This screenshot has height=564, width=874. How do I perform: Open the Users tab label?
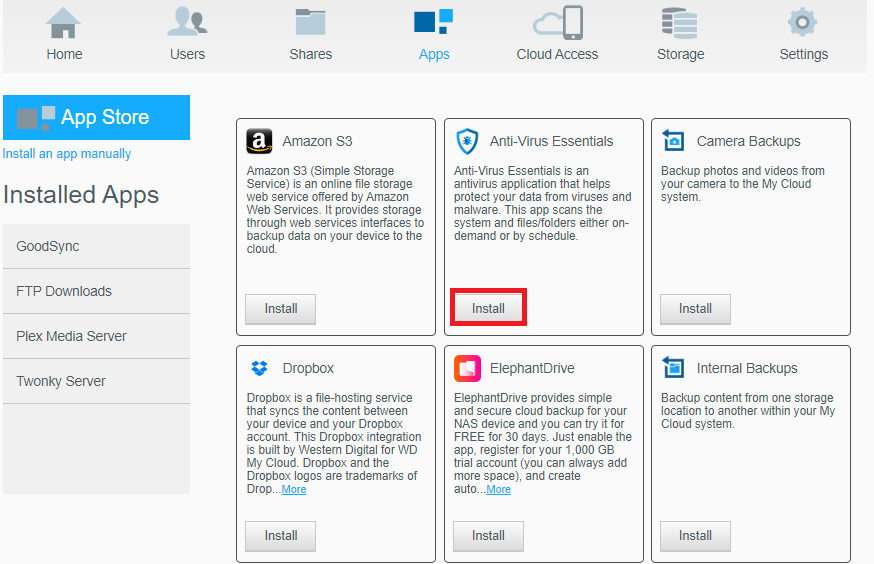click(x=187, y=54)
